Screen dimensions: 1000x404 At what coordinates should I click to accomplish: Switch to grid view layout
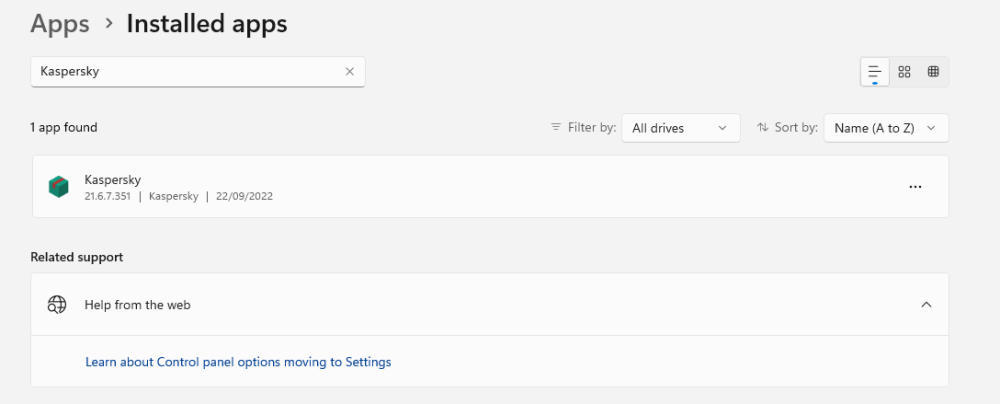click(904, 72)
